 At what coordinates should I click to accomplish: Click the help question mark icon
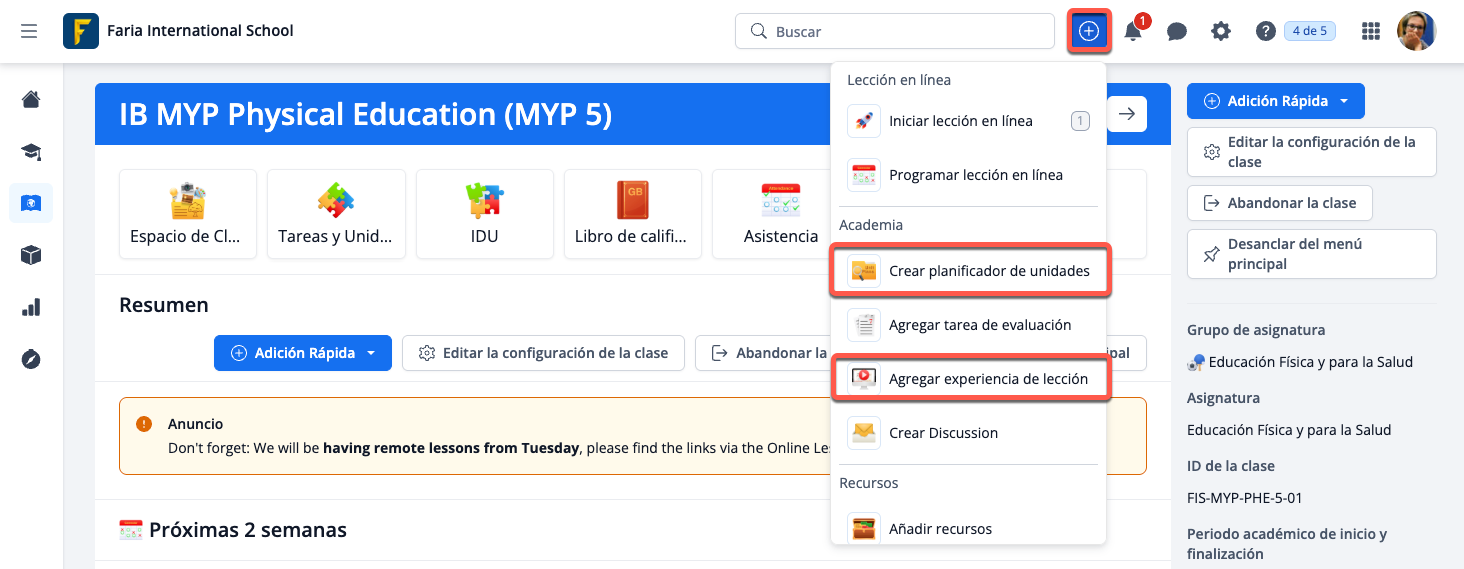tap(1265, 31)
